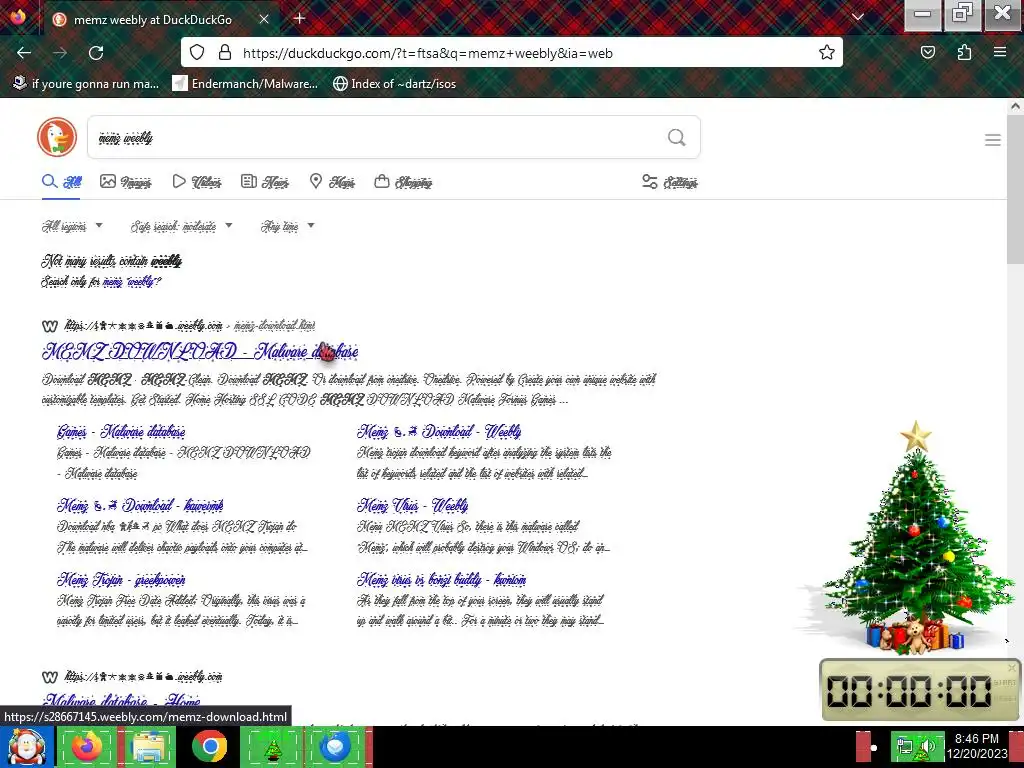Open Memz Virus - Weebly sublink
This screenshot has height=768, width=1024.
click(412, 505)
